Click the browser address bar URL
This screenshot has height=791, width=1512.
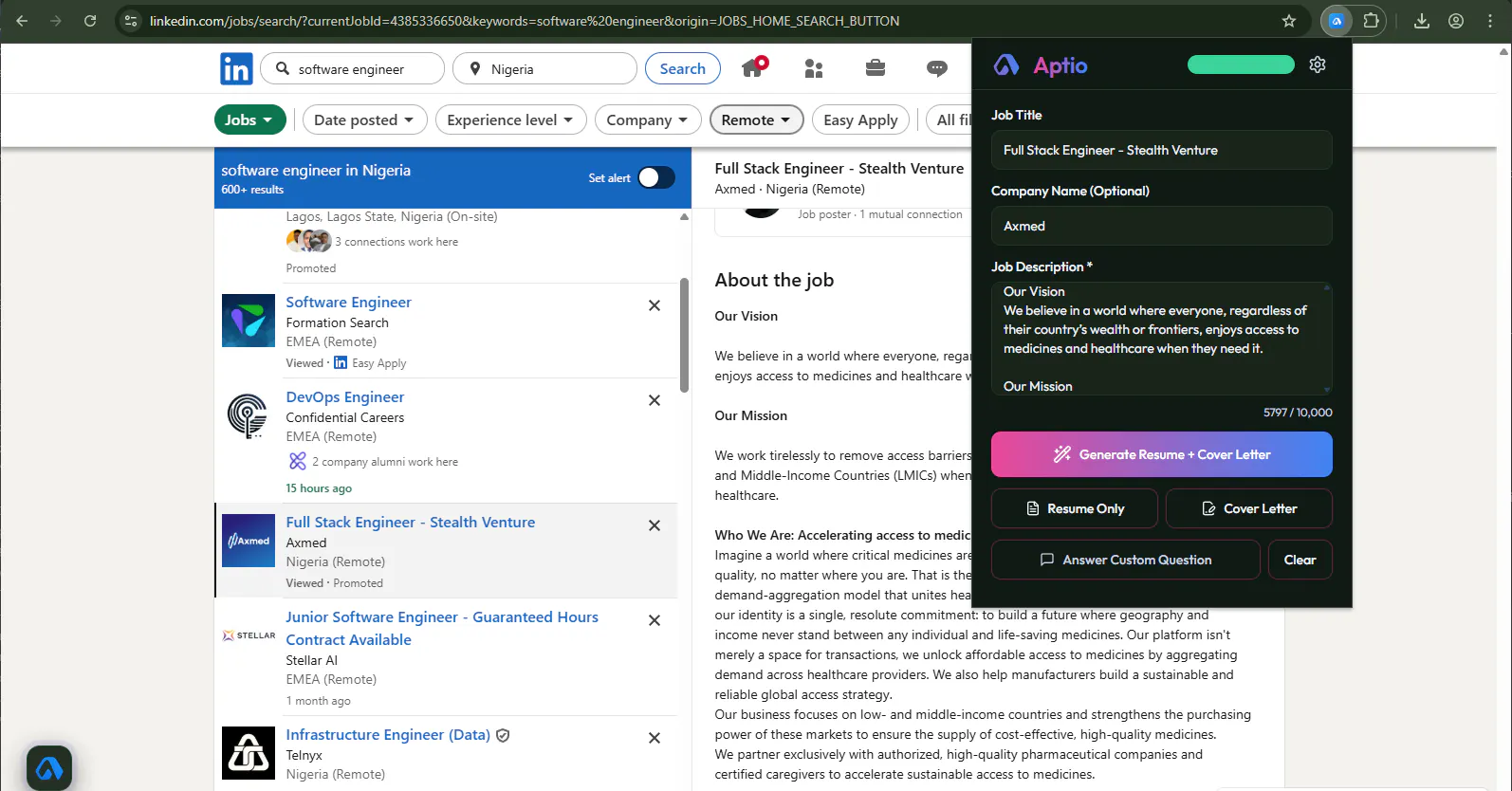tap(525, 21)
